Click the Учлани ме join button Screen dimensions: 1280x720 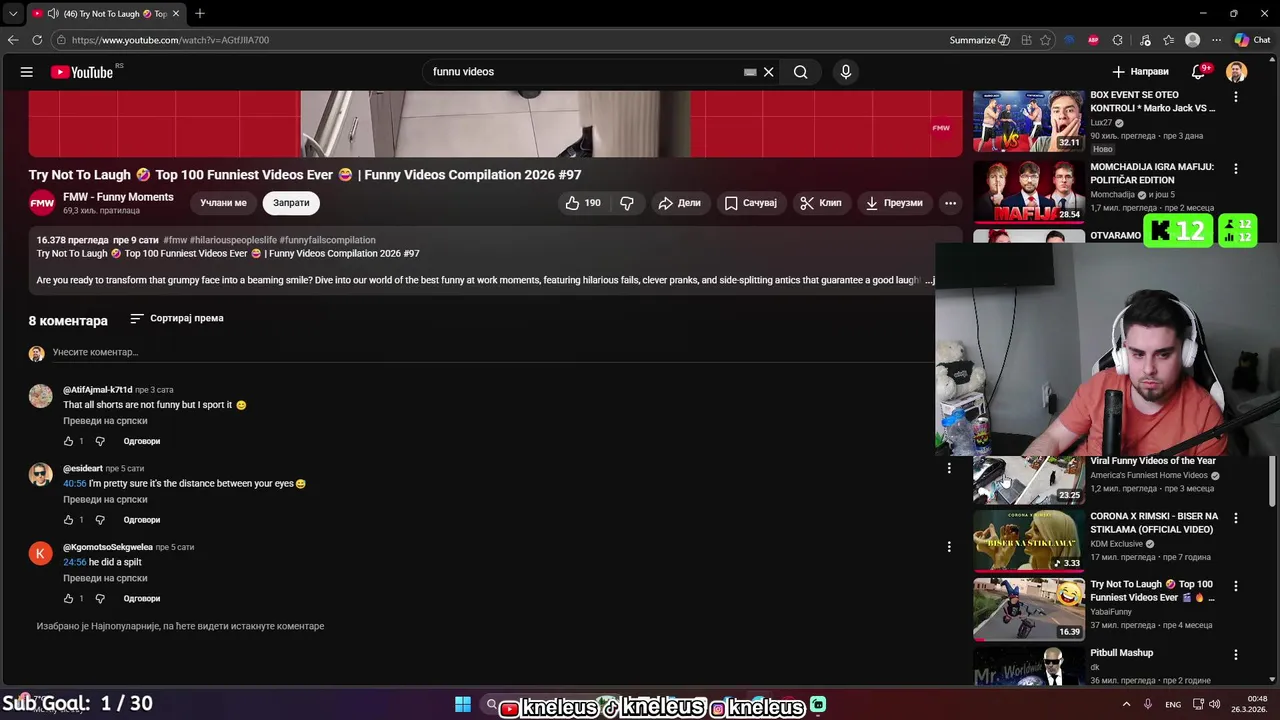tap(223, 203)
